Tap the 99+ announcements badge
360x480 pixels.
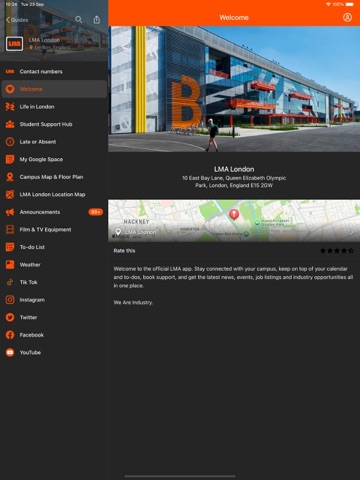pos(96,212)
